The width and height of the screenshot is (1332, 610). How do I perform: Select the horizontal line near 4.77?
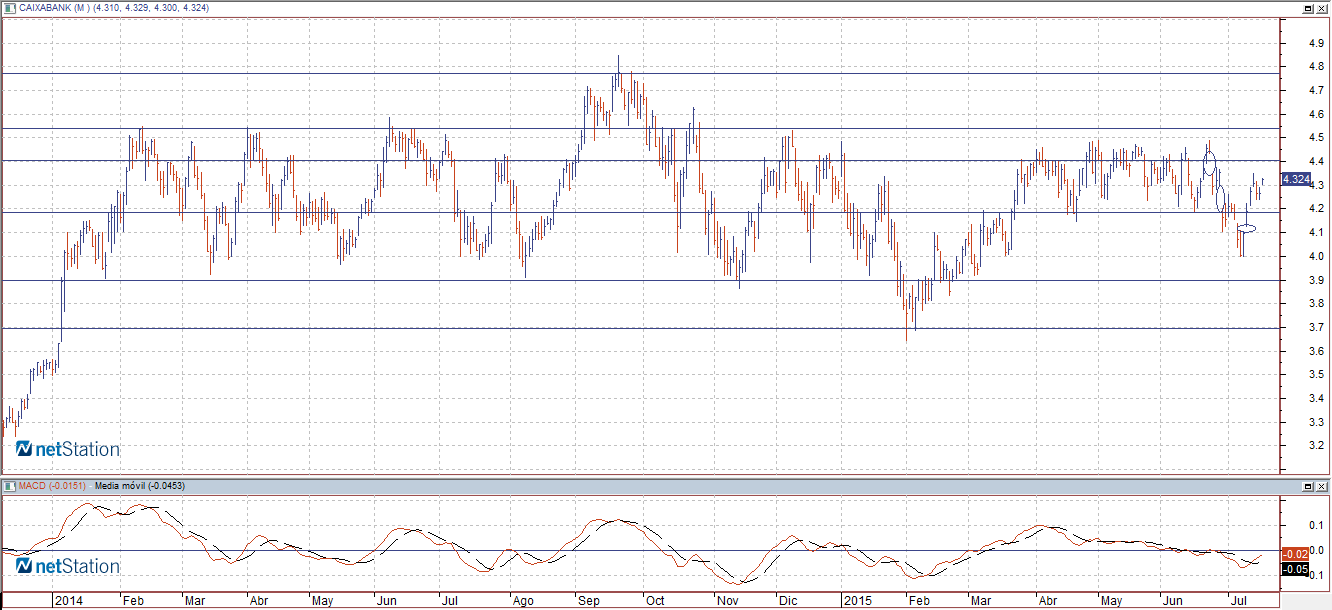tap(640, 73)
